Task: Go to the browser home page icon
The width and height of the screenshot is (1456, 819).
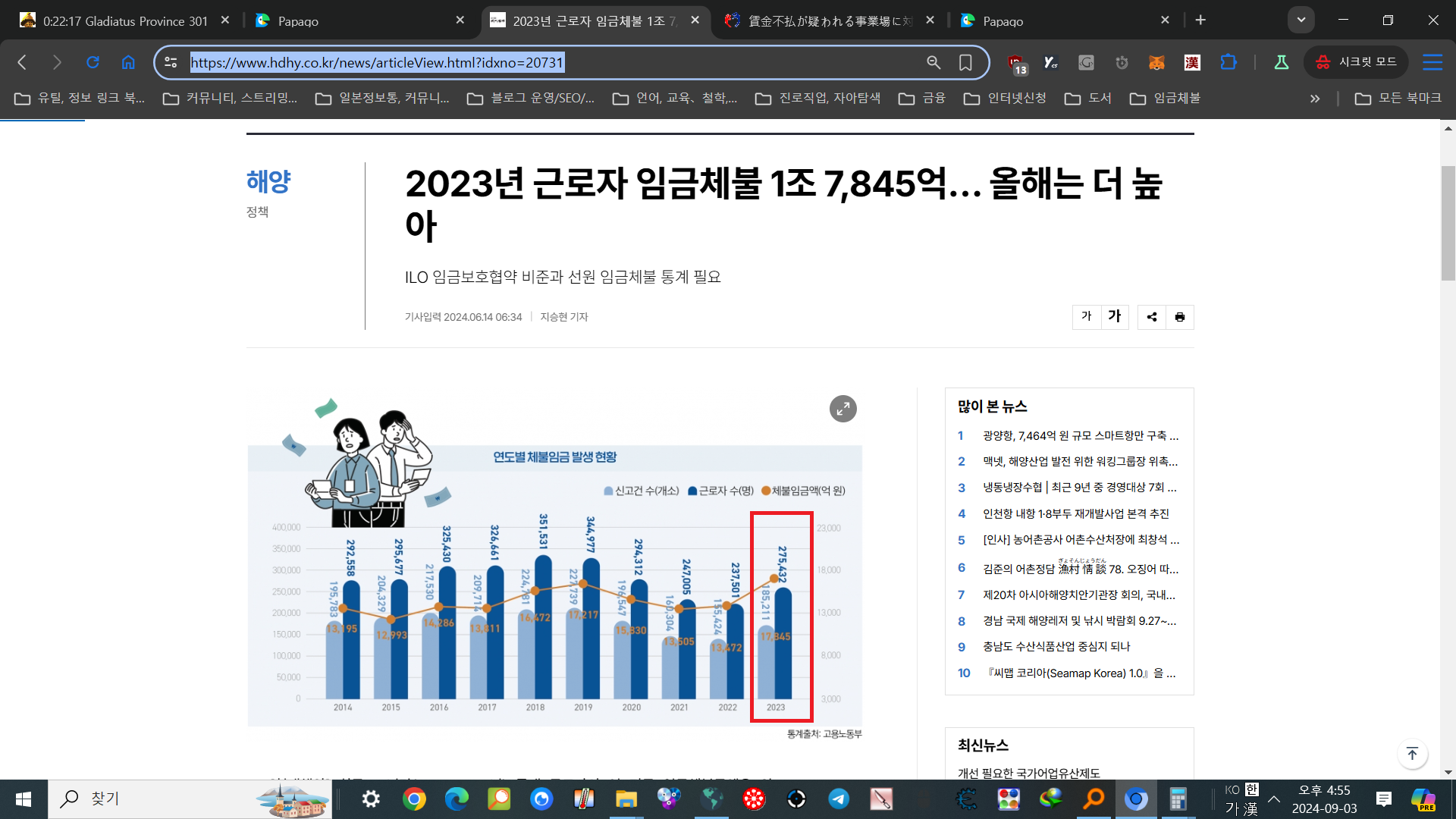Action: (x=128, y=63)
